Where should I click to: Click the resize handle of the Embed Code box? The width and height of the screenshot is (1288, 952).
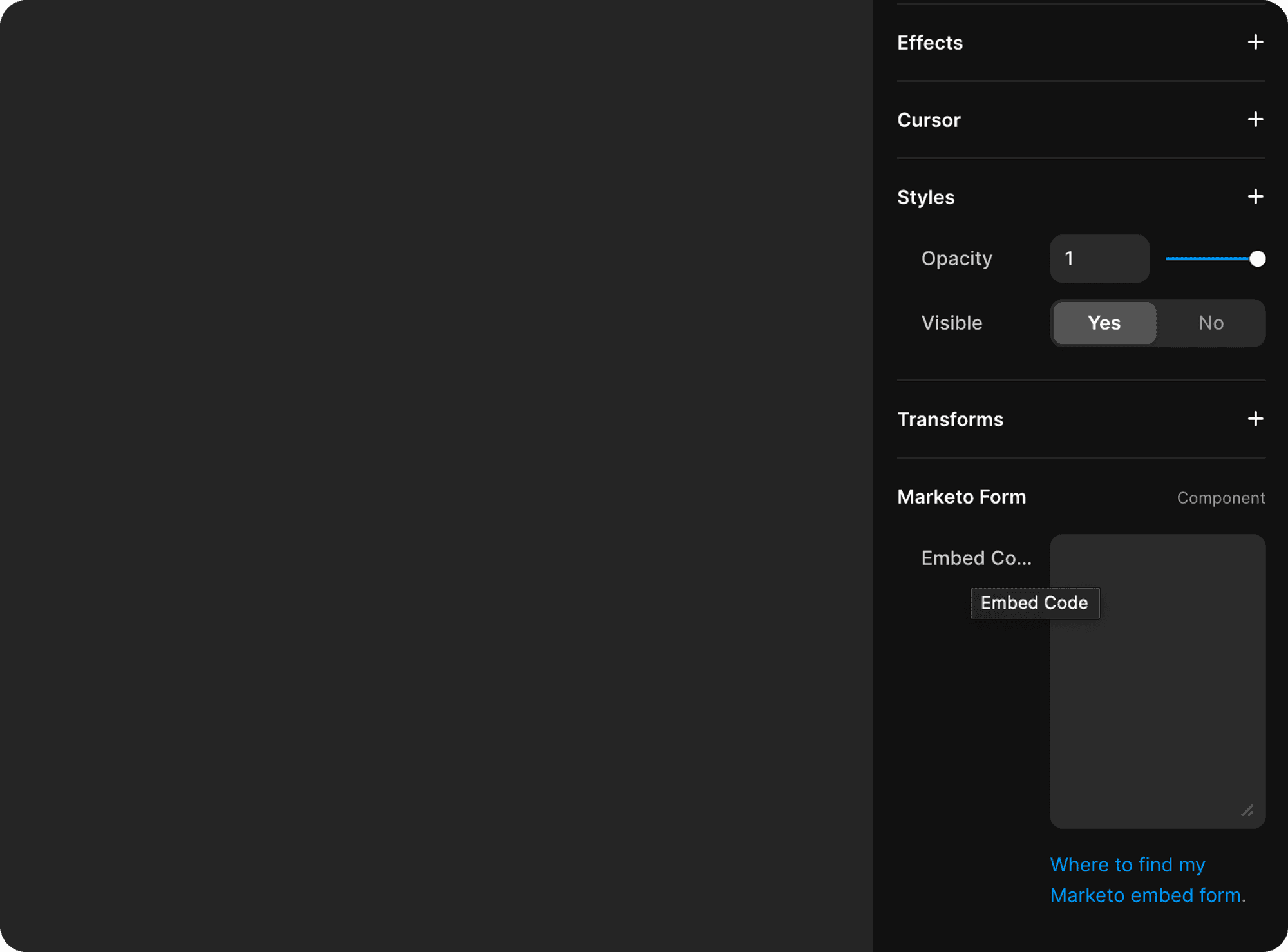(1248, 812)
